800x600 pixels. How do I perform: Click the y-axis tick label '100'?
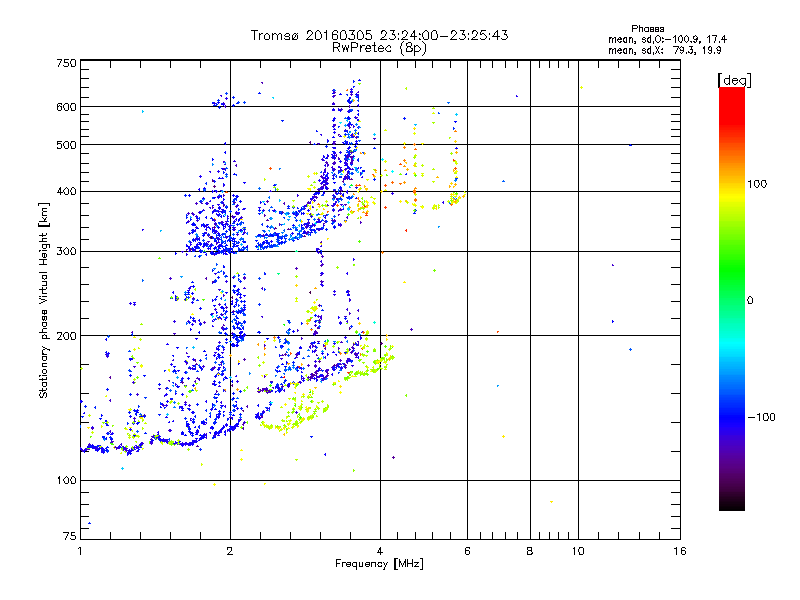point(66,480)
